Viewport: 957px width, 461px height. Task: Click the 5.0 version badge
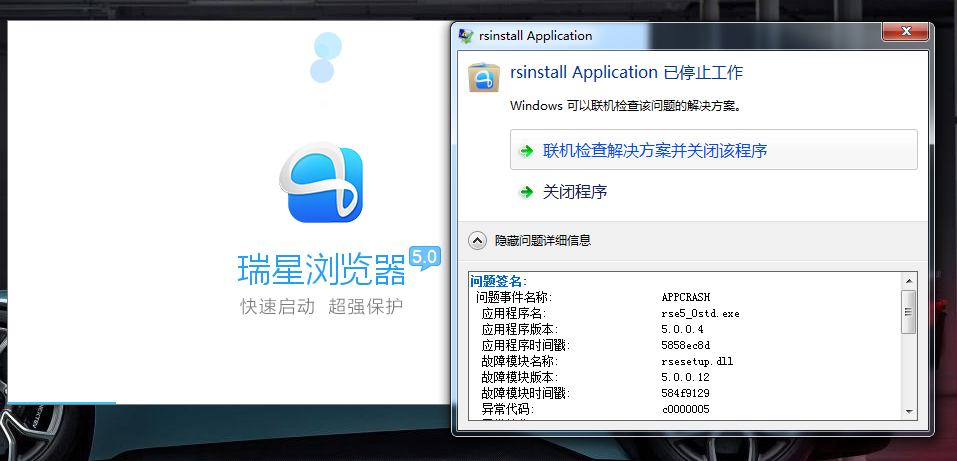(425, 257)
